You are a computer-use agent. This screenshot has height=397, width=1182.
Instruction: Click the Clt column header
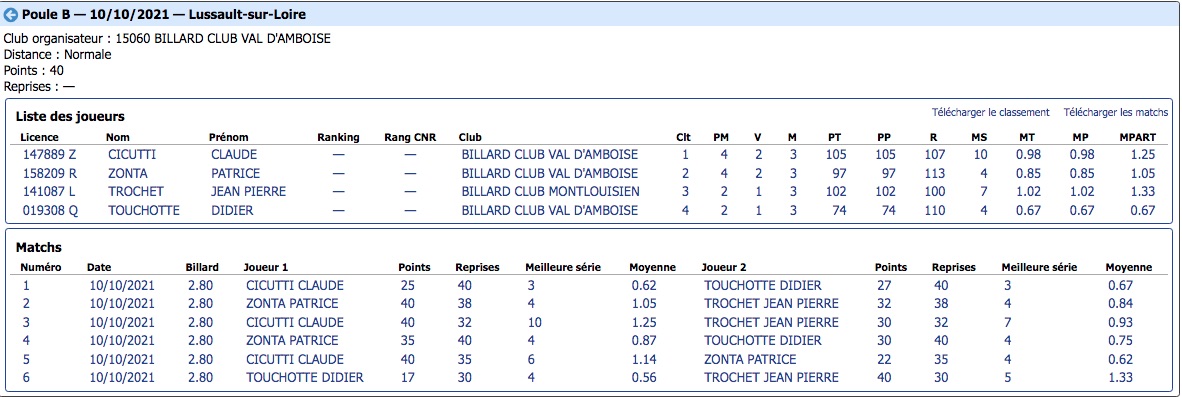(x=683, y=138)
